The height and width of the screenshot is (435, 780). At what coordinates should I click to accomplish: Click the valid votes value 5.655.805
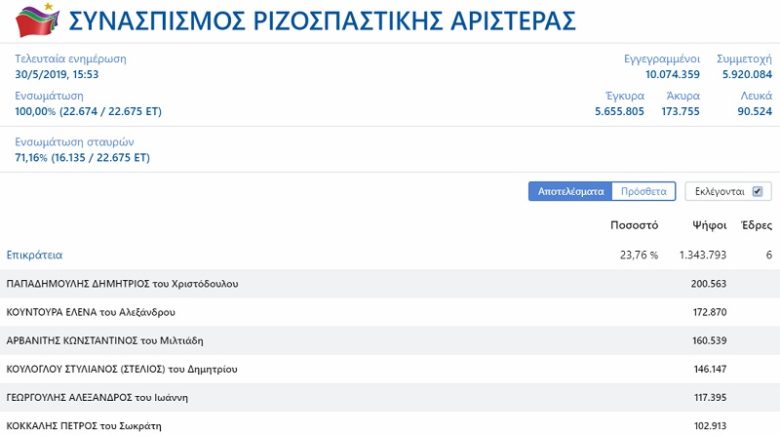[619, 111]
